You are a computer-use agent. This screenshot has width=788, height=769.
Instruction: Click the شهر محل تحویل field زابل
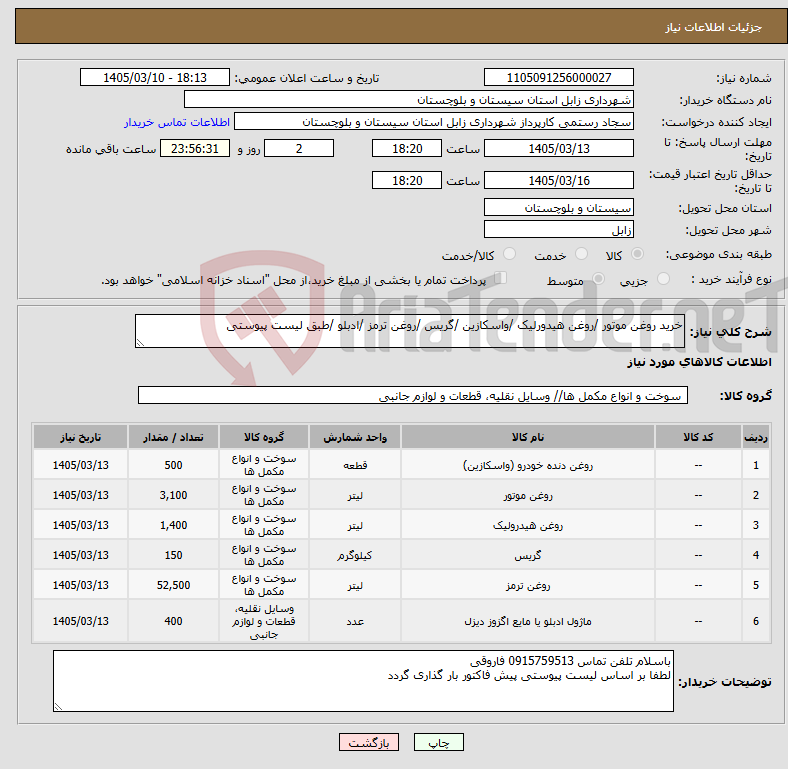click(558, 229)
